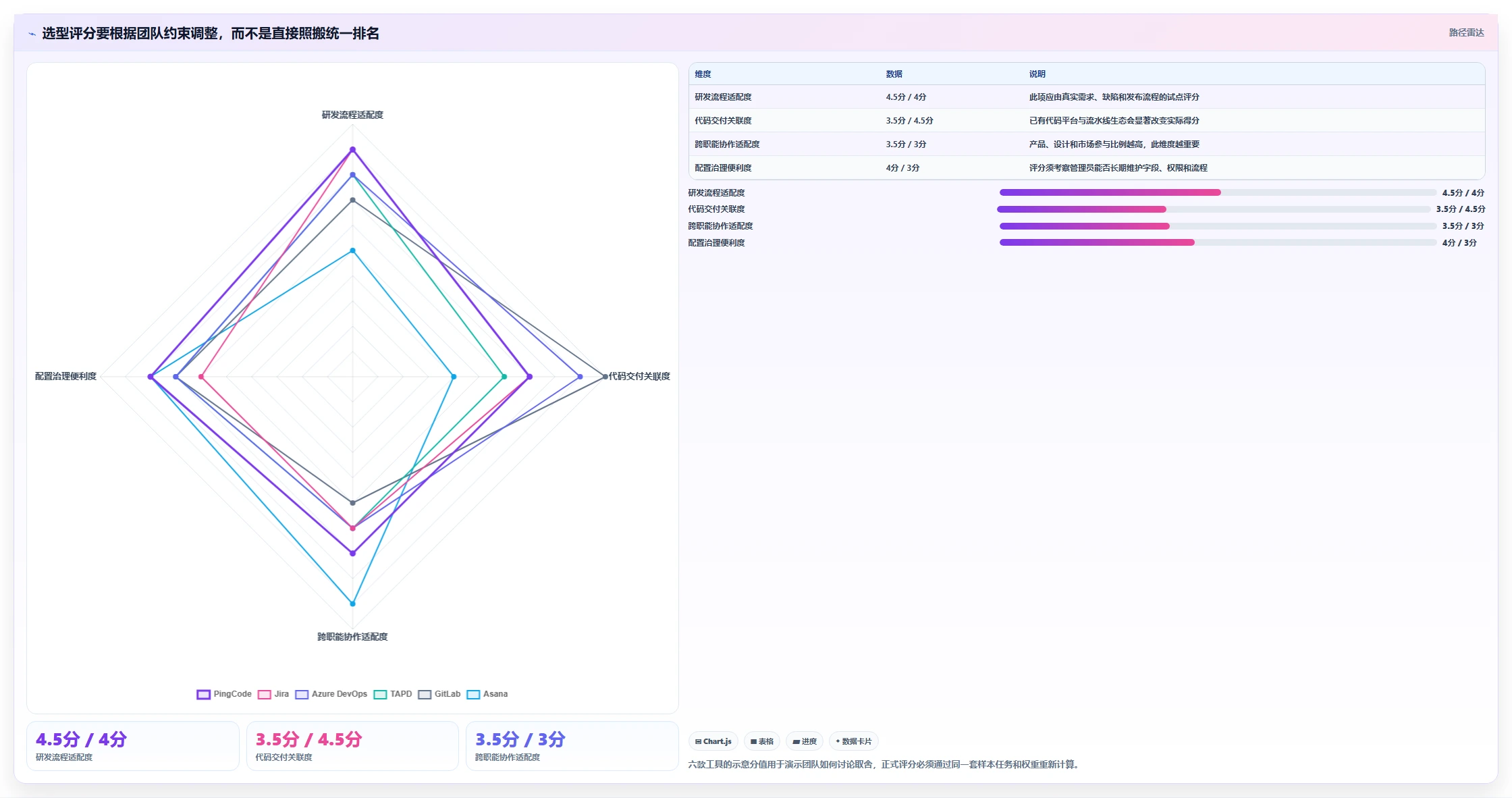
Task: Click the note beginning 产品、设计和市场参与比例越高
Action: click(1114, 144)
